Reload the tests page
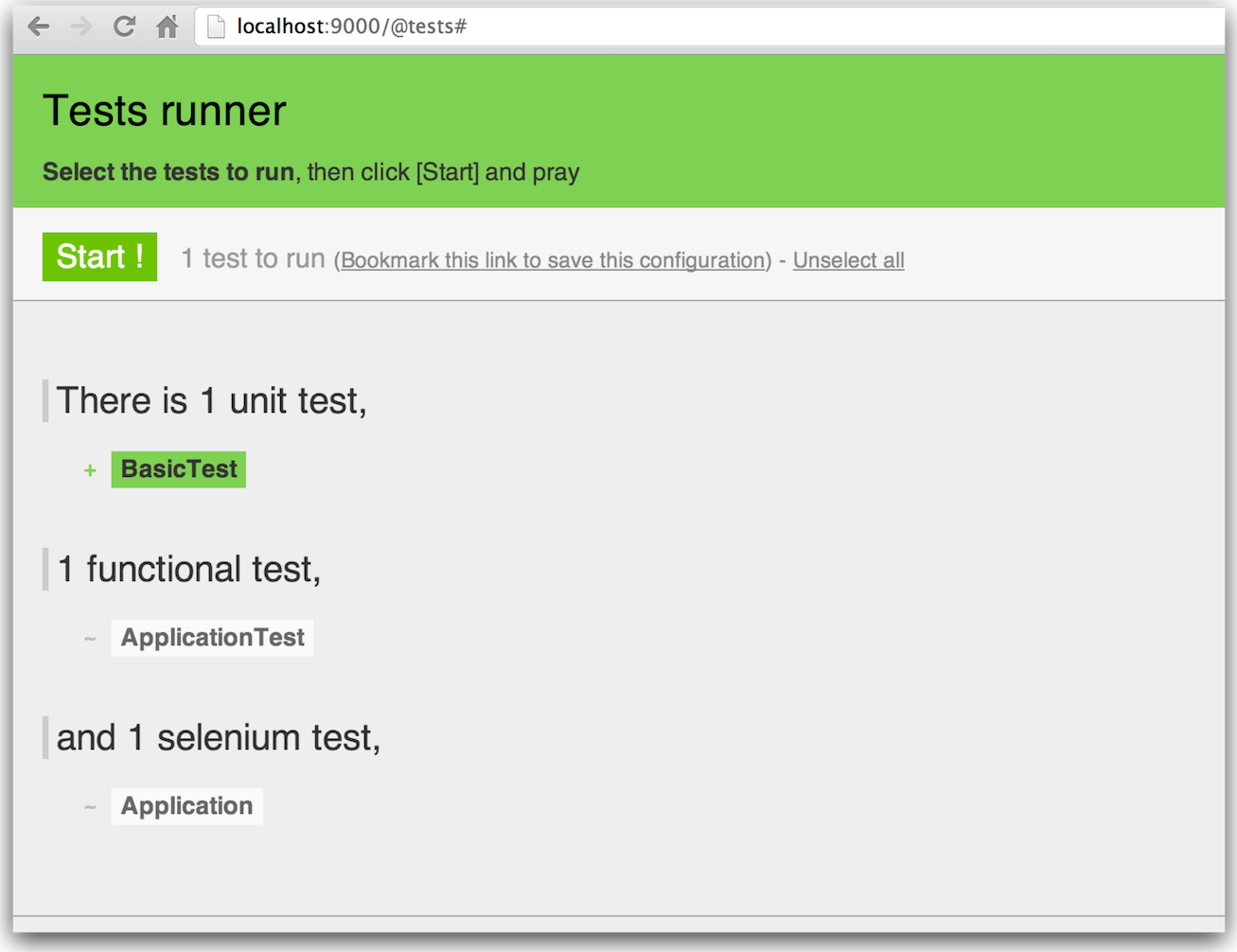The image size is (1237, 952). (x=124, y=26)
